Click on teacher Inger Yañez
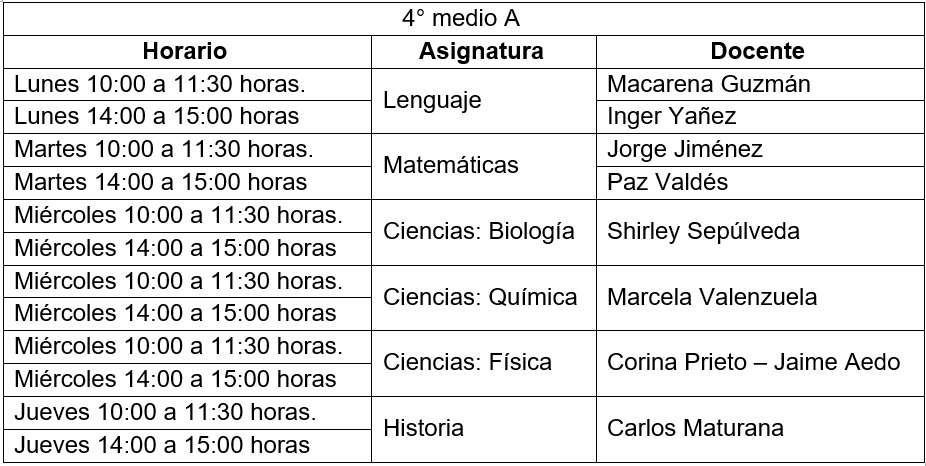The width and height of the screenshot is (926, 466). tap(672, 116)
